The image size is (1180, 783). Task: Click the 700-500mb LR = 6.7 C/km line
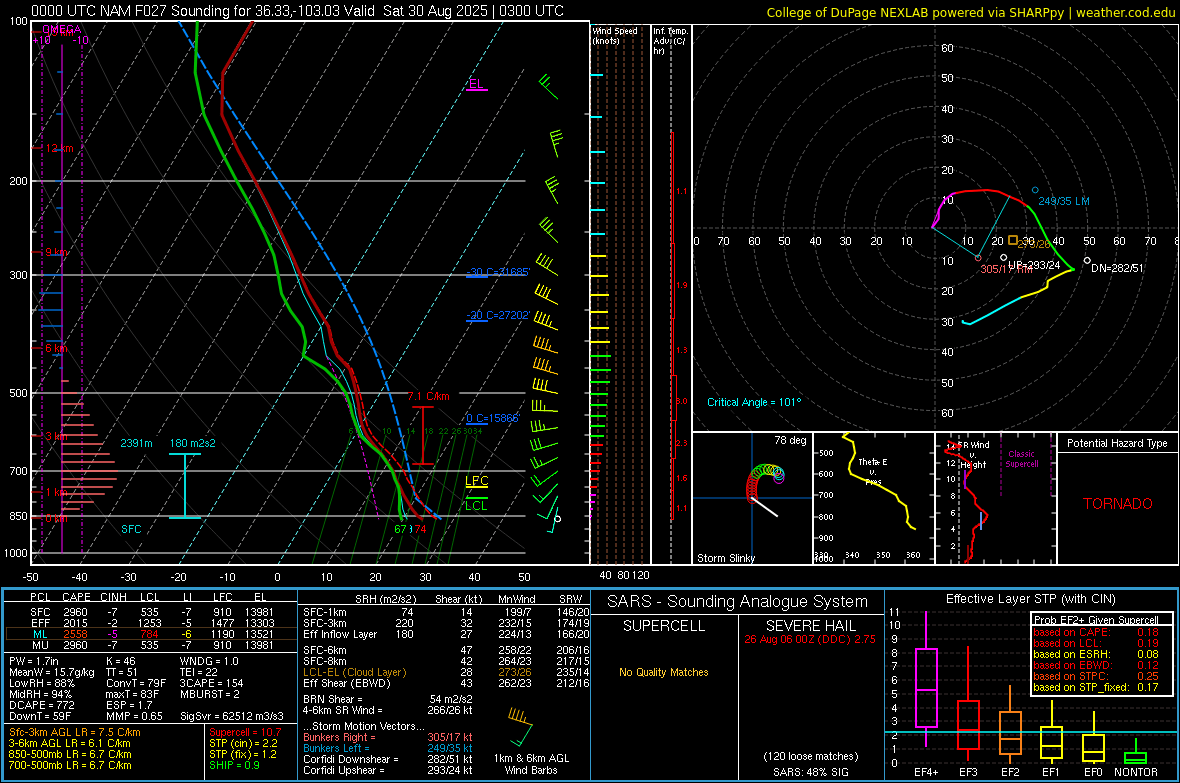pyautogui.click(x=70, y=765)
